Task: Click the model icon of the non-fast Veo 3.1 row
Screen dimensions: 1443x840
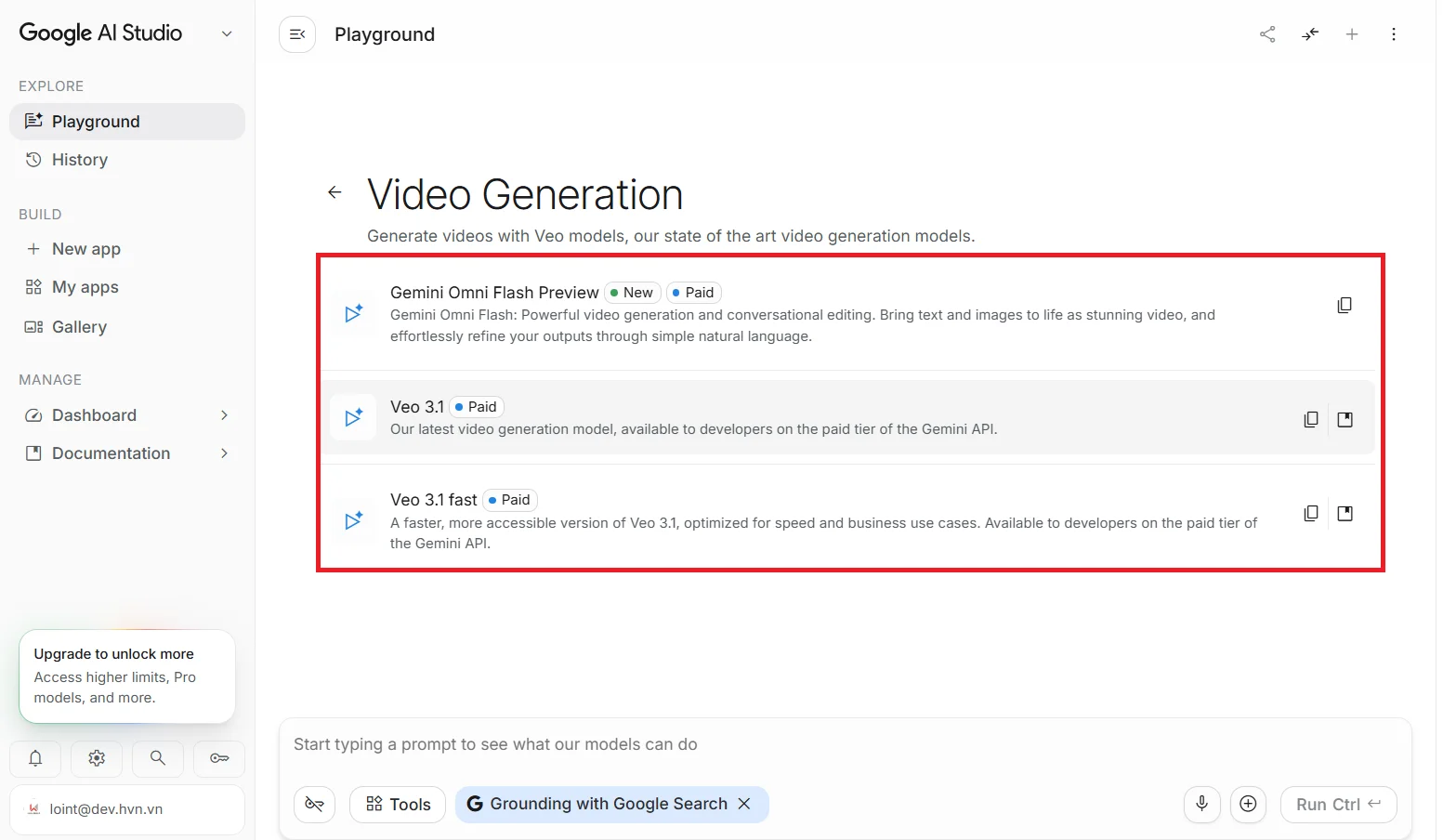Action: [x=353, y=417]
